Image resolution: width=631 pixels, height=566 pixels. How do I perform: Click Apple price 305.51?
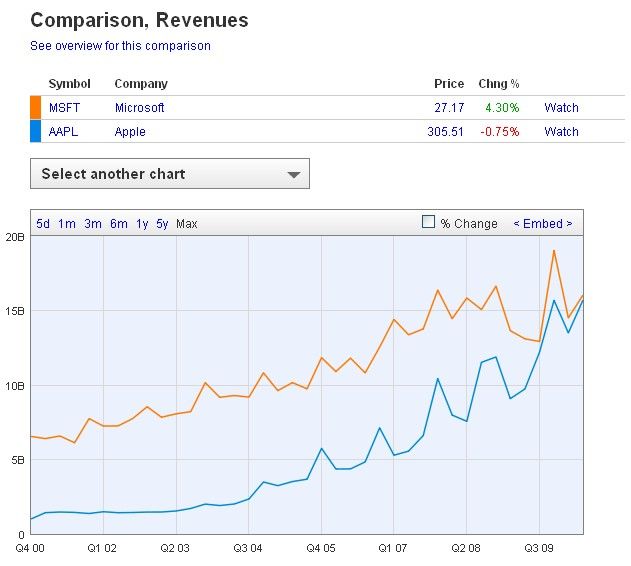click(x=445, y=132)
